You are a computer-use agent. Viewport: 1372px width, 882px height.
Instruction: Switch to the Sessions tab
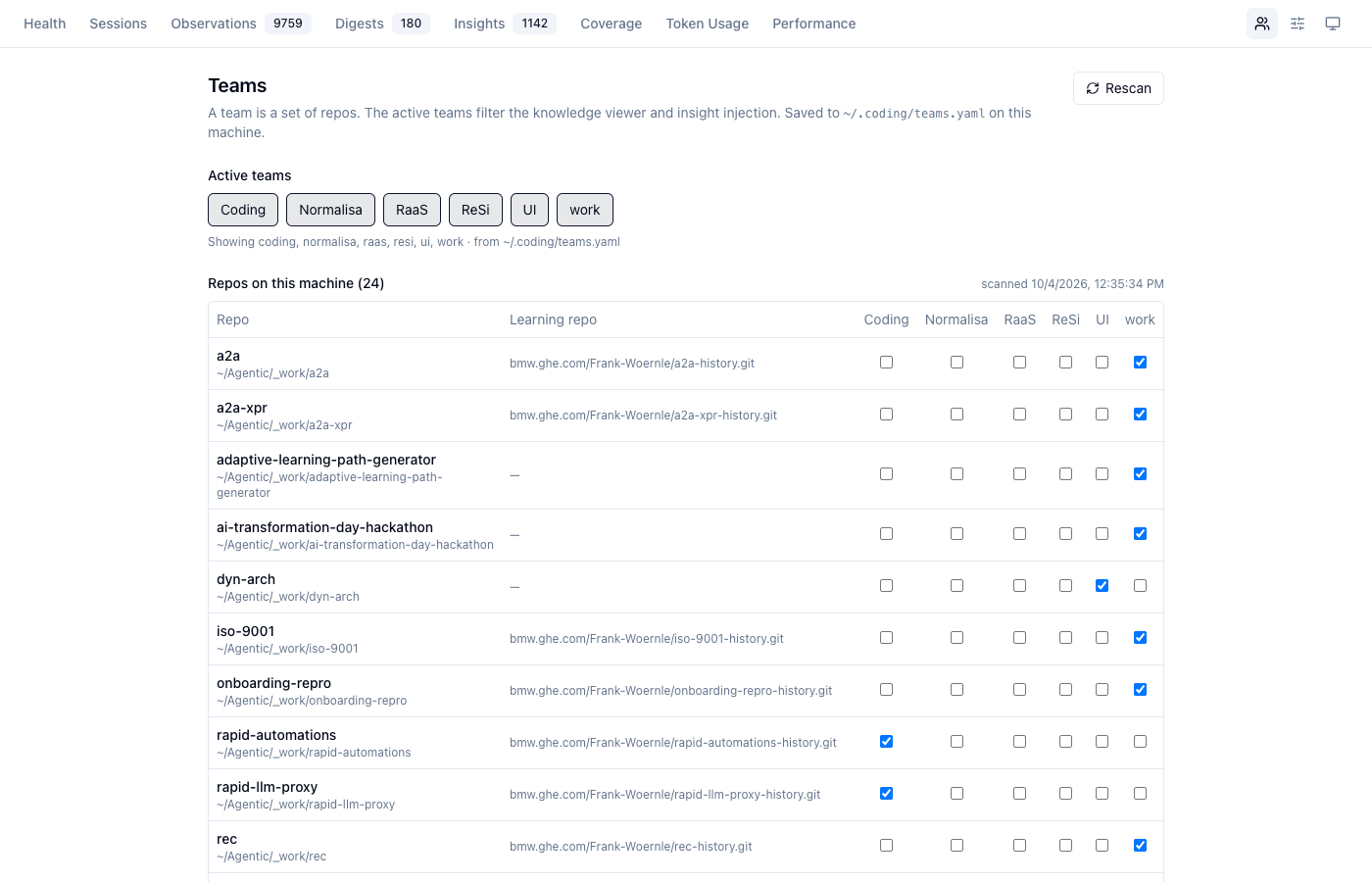tap(119, 24)
